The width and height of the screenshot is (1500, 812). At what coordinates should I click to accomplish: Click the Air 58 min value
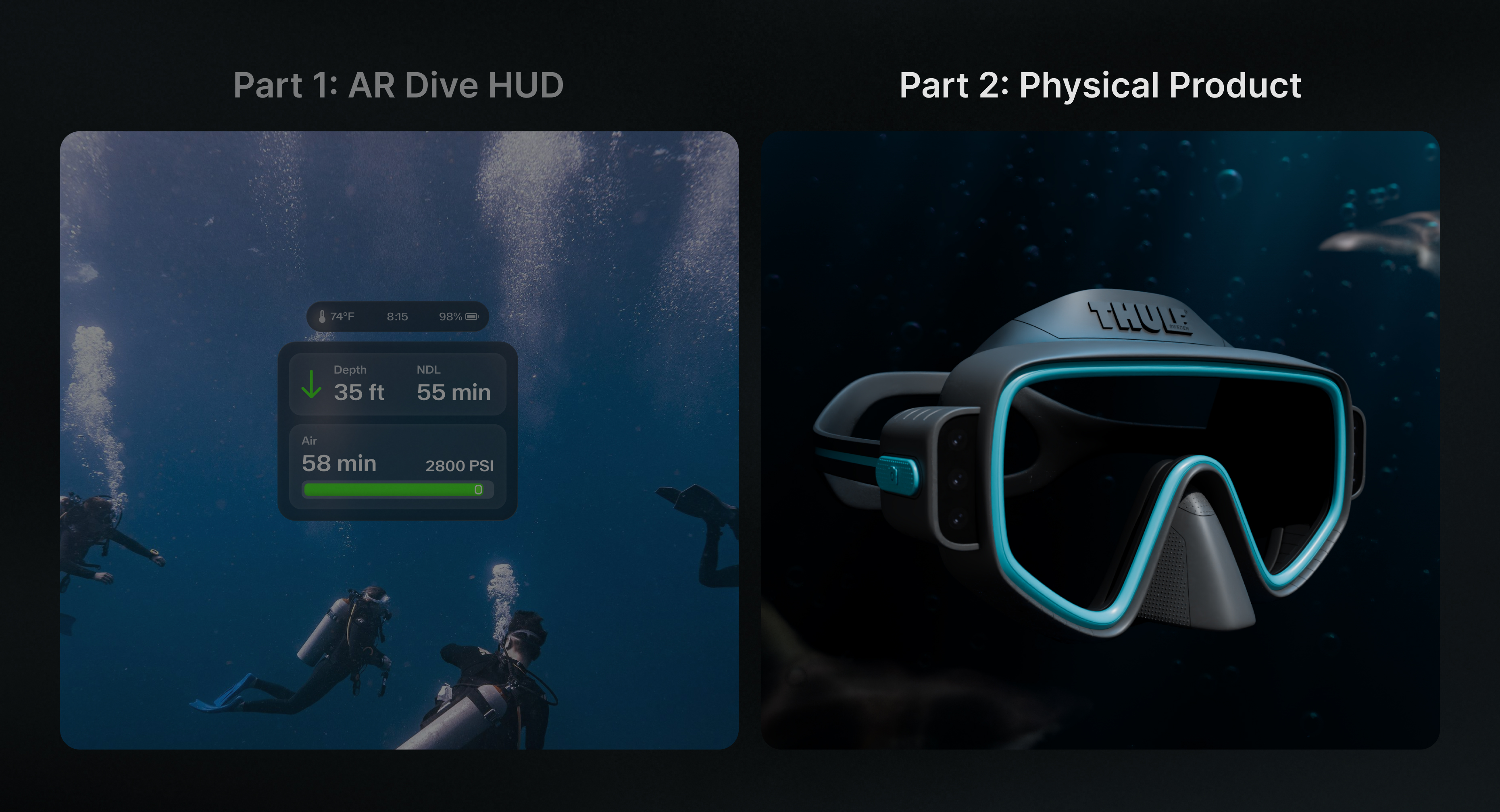tap(339, 463)
